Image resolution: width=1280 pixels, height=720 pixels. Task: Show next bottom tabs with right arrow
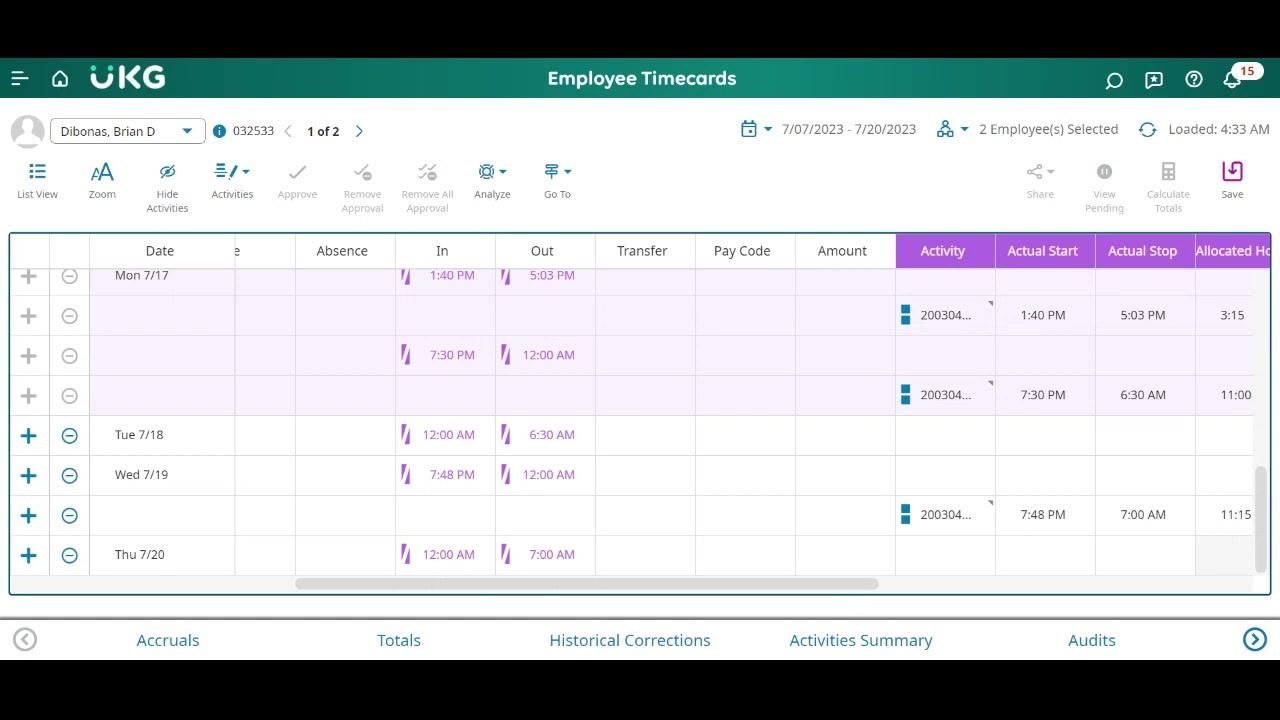click(1255, 639)
